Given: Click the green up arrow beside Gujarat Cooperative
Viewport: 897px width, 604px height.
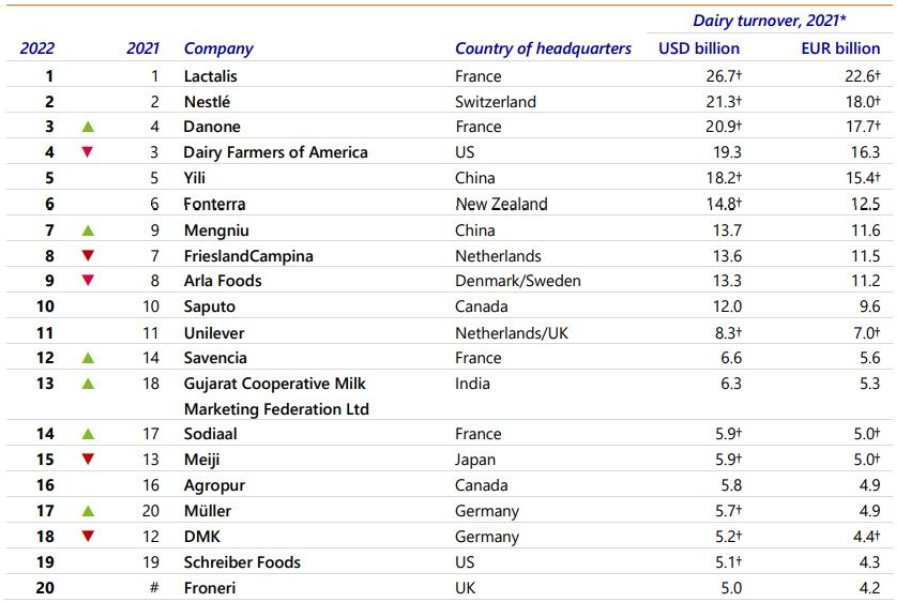Looking at the screenshot, I should click(x=88, y=383).
